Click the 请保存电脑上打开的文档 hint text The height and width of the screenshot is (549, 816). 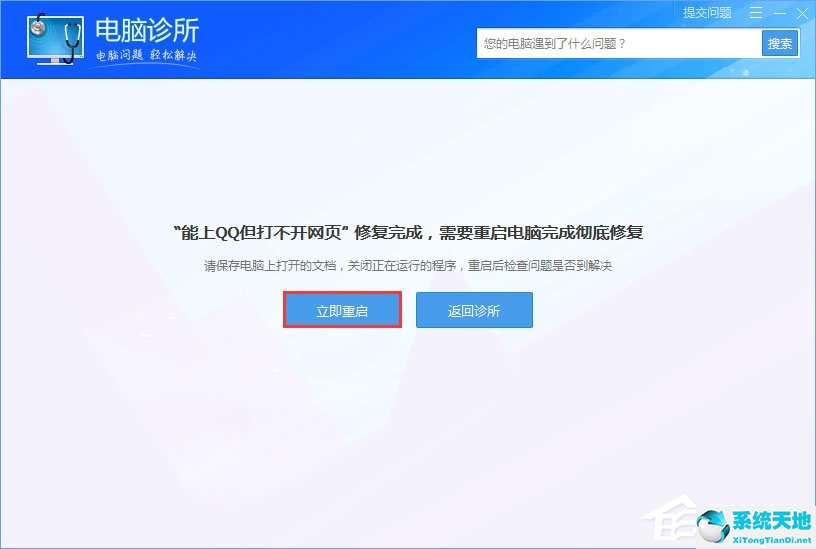pos(408,266)
